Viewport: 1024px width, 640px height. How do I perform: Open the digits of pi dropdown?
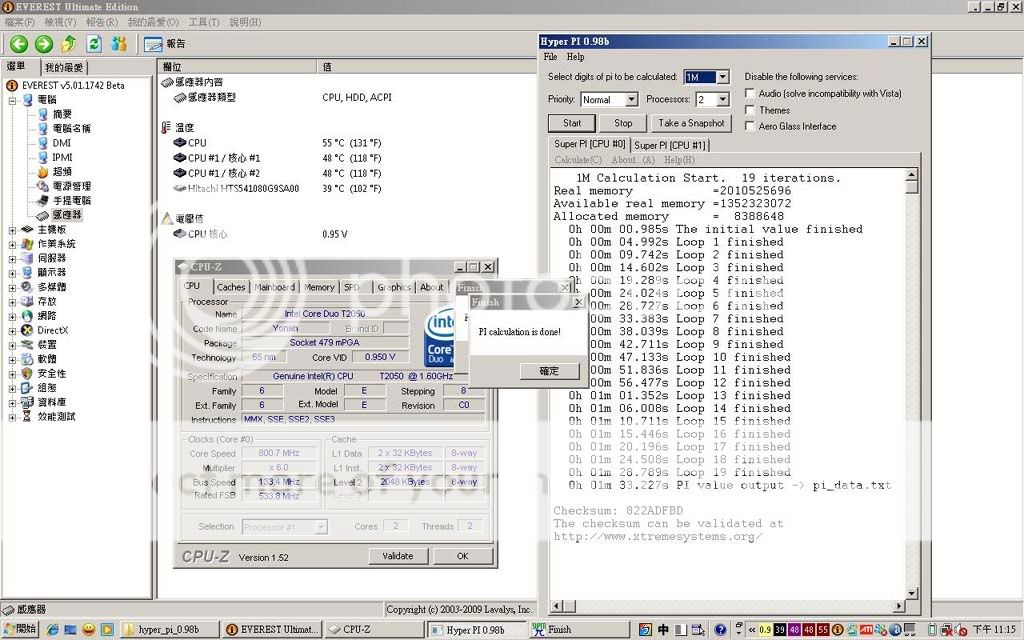click(722, 77)
